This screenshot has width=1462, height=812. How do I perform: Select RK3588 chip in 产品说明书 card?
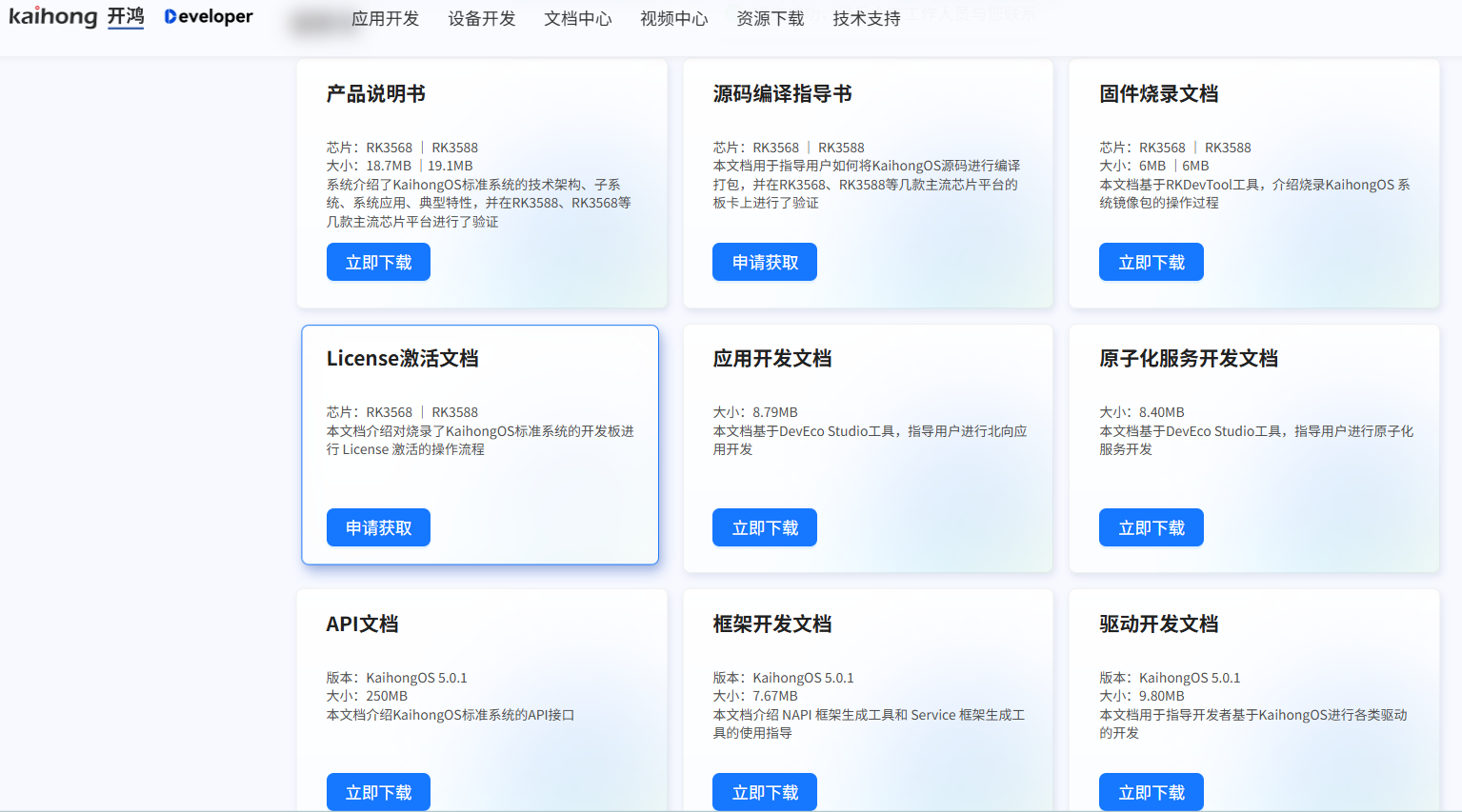coord(455,148)
